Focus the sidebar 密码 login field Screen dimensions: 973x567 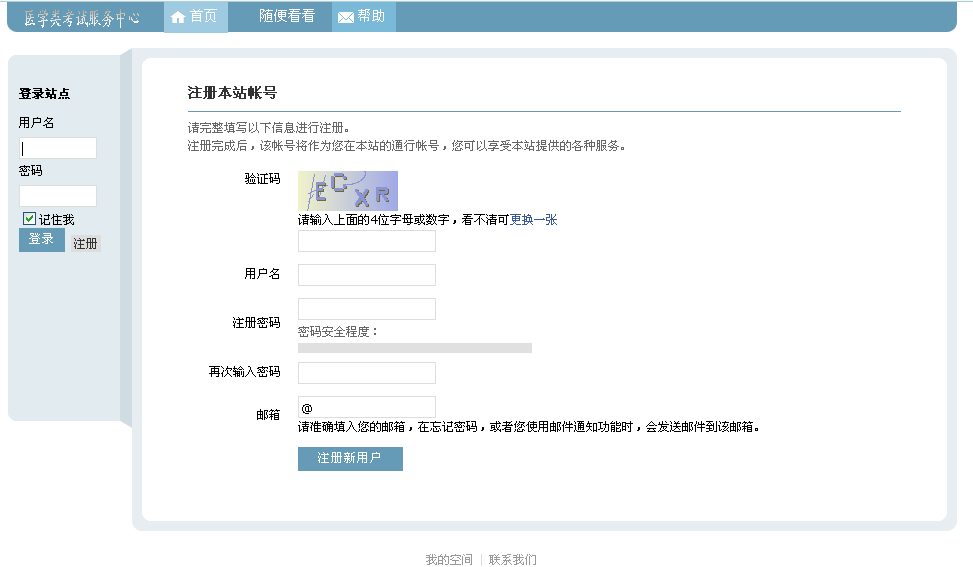[x=58, y=196]
